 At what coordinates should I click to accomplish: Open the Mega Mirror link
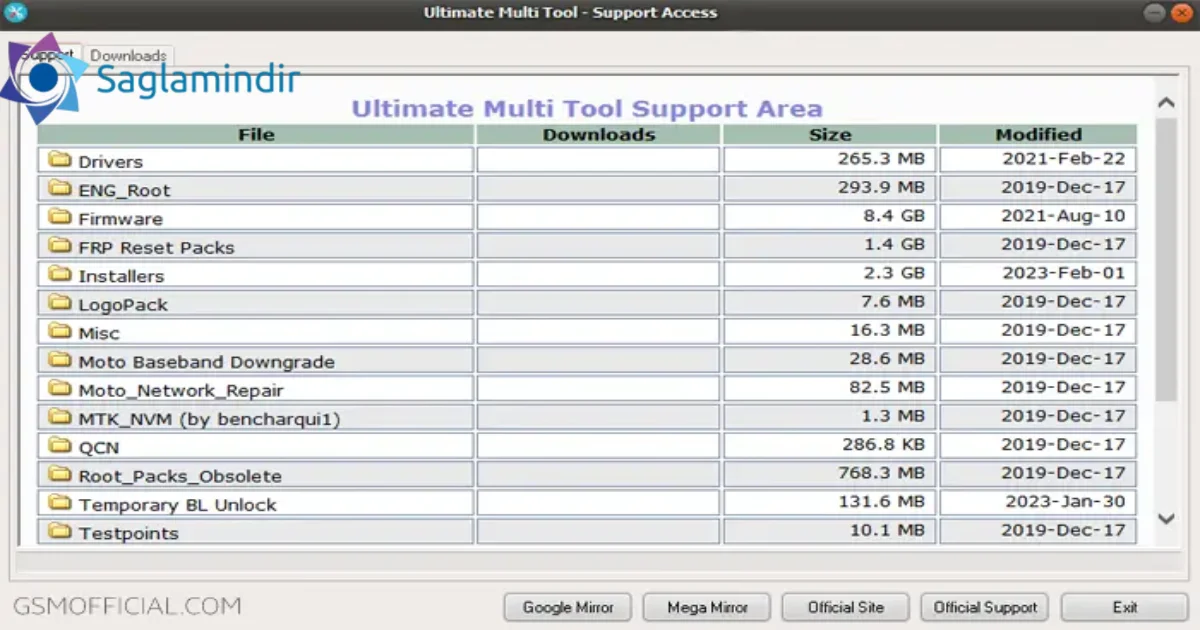[707, 607]
